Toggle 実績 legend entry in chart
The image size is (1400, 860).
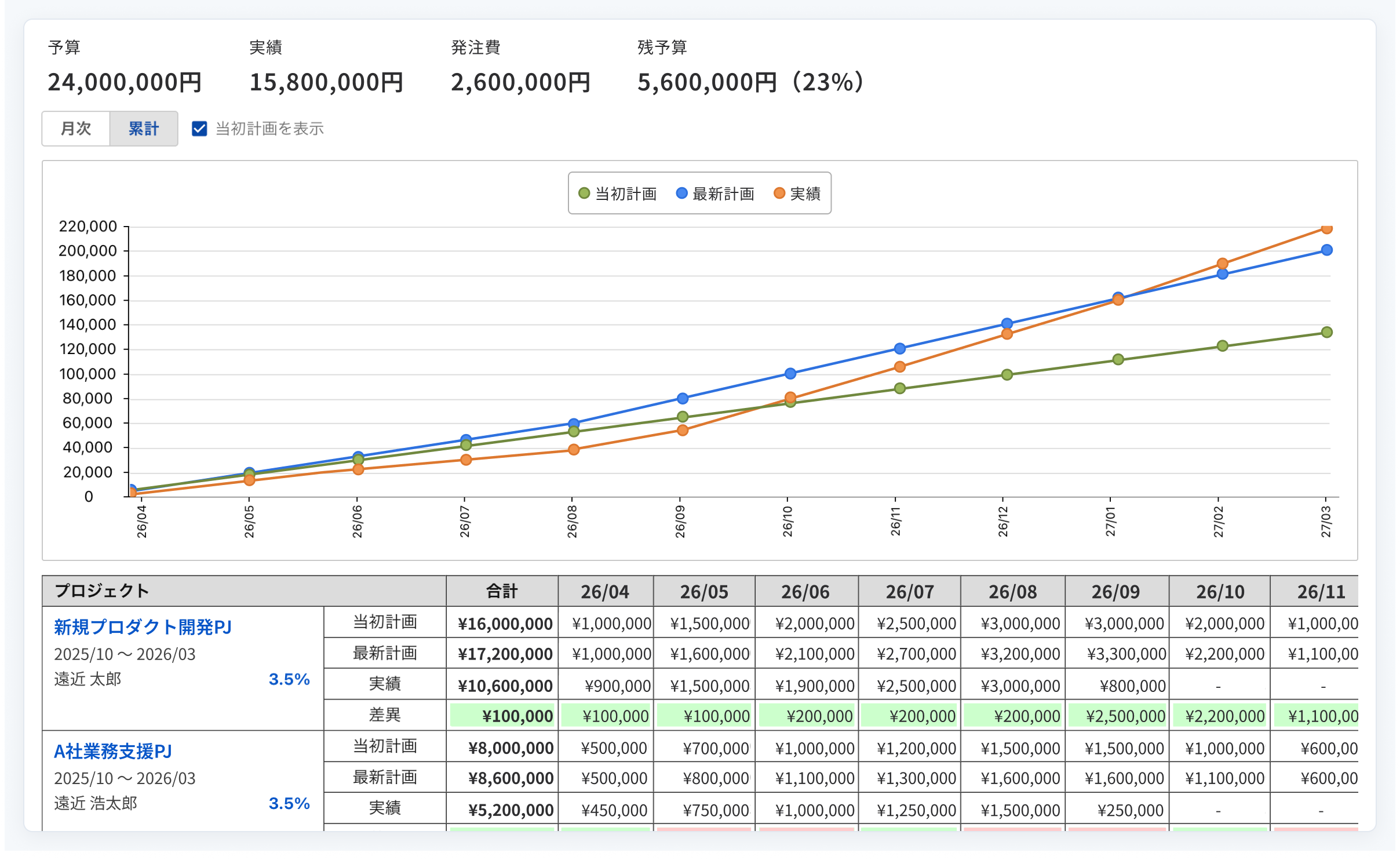(x=797, y=194)
